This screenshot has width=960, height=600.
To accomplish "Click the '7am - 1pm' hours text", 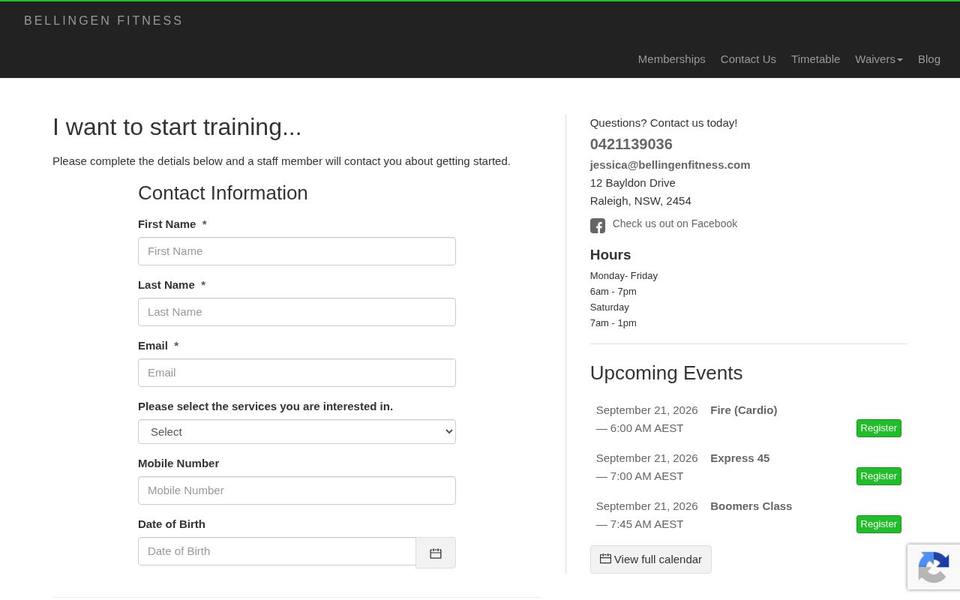I will tap(613, 323).
